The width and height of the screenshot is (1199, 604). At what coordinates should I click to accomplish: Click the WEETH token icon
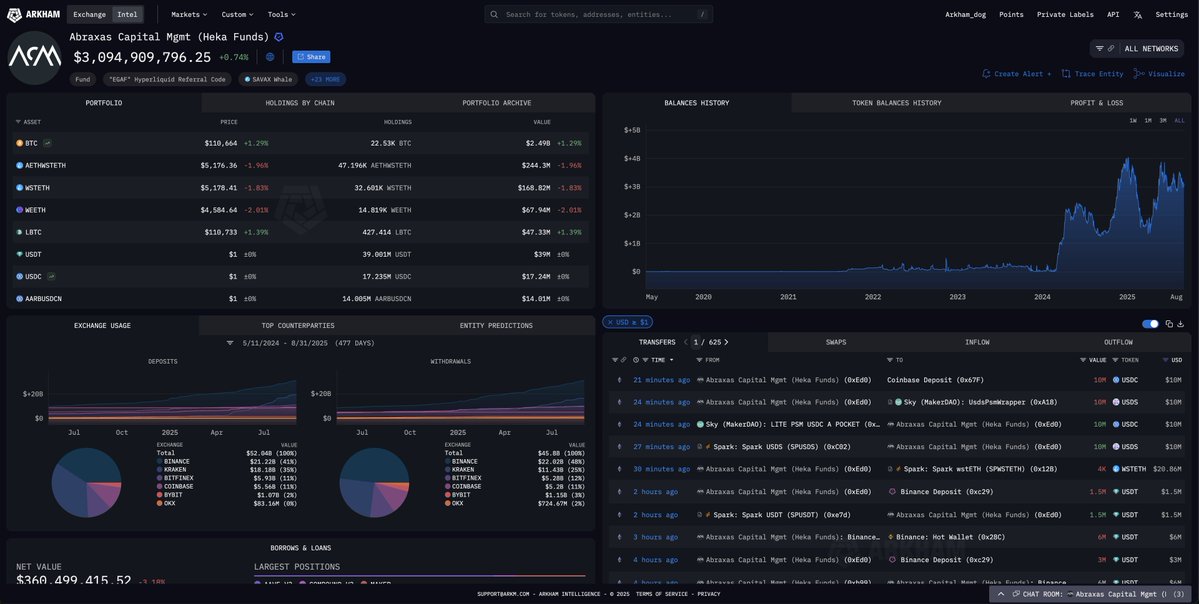point(20,209)
